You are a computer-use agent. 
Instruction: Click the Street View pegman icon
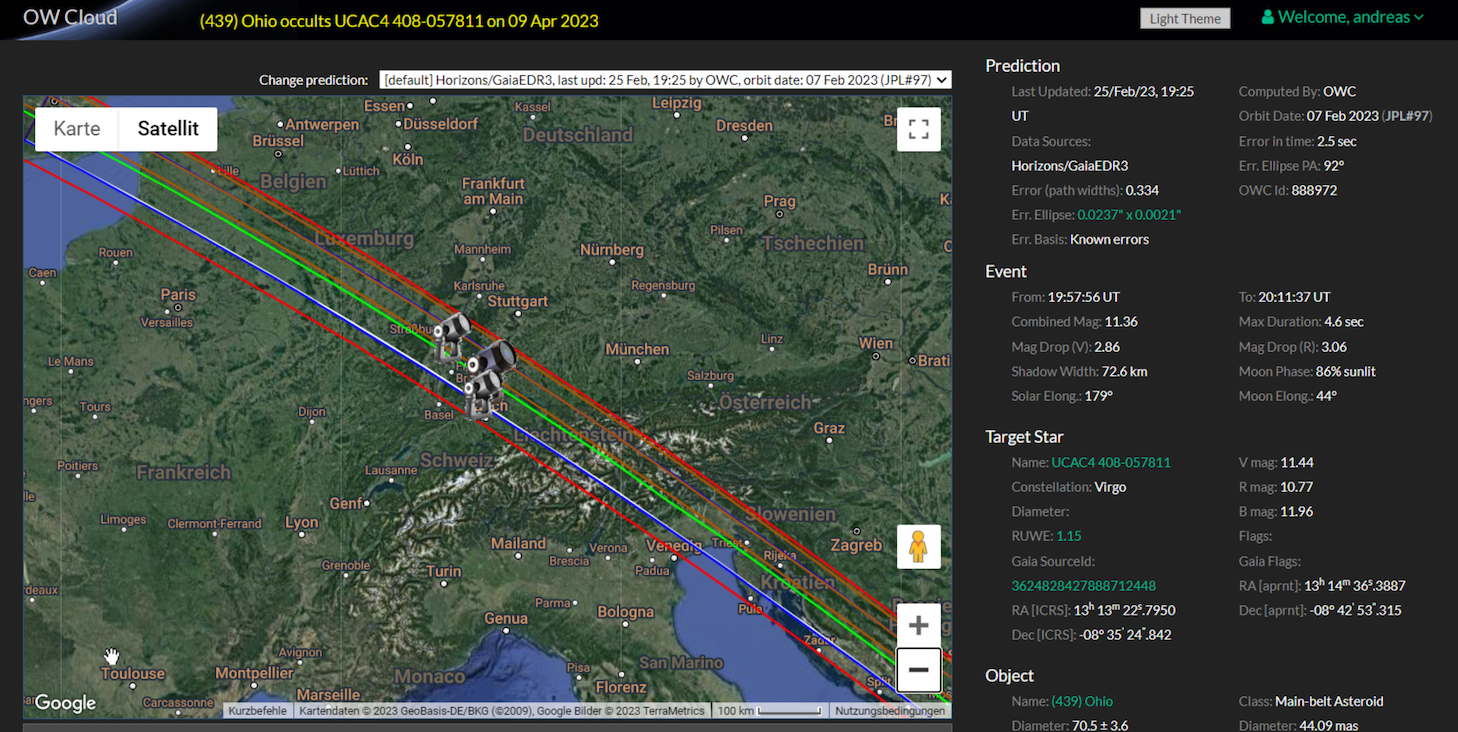[x=918, y=547]
